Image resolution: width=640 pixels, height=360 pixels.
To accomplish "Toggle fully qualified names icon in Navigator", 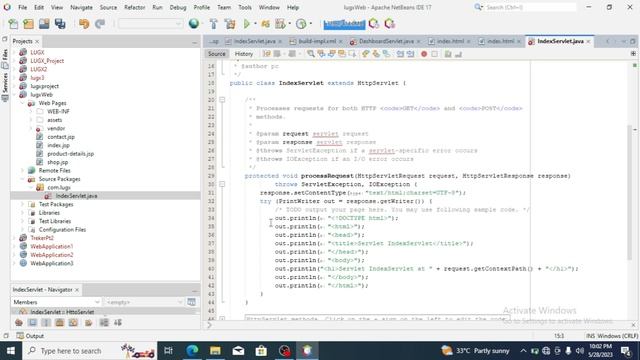I will point(89,323).
